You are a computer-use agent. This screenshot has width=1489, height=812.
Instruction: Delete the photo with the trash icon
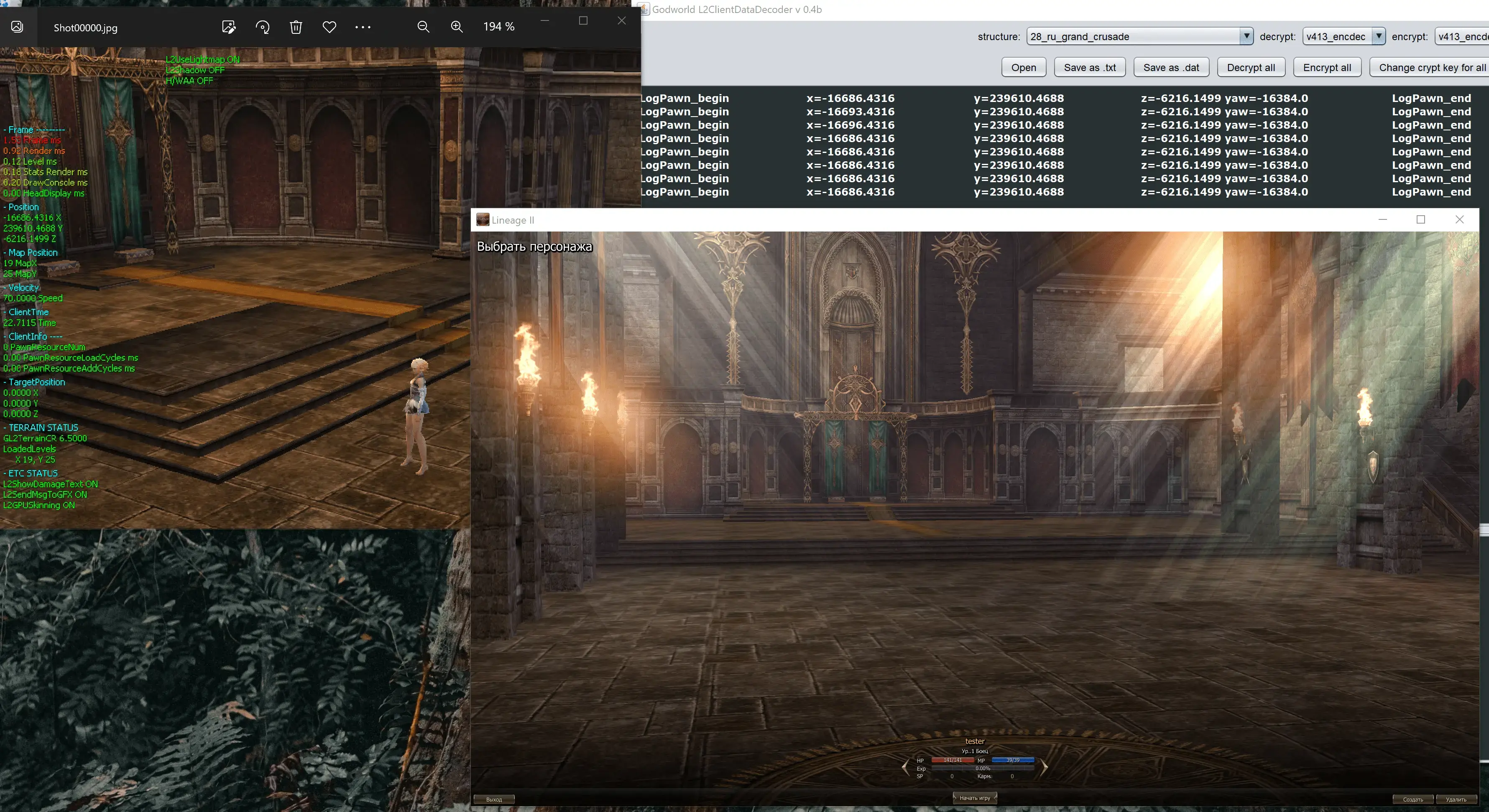(296, 27)
